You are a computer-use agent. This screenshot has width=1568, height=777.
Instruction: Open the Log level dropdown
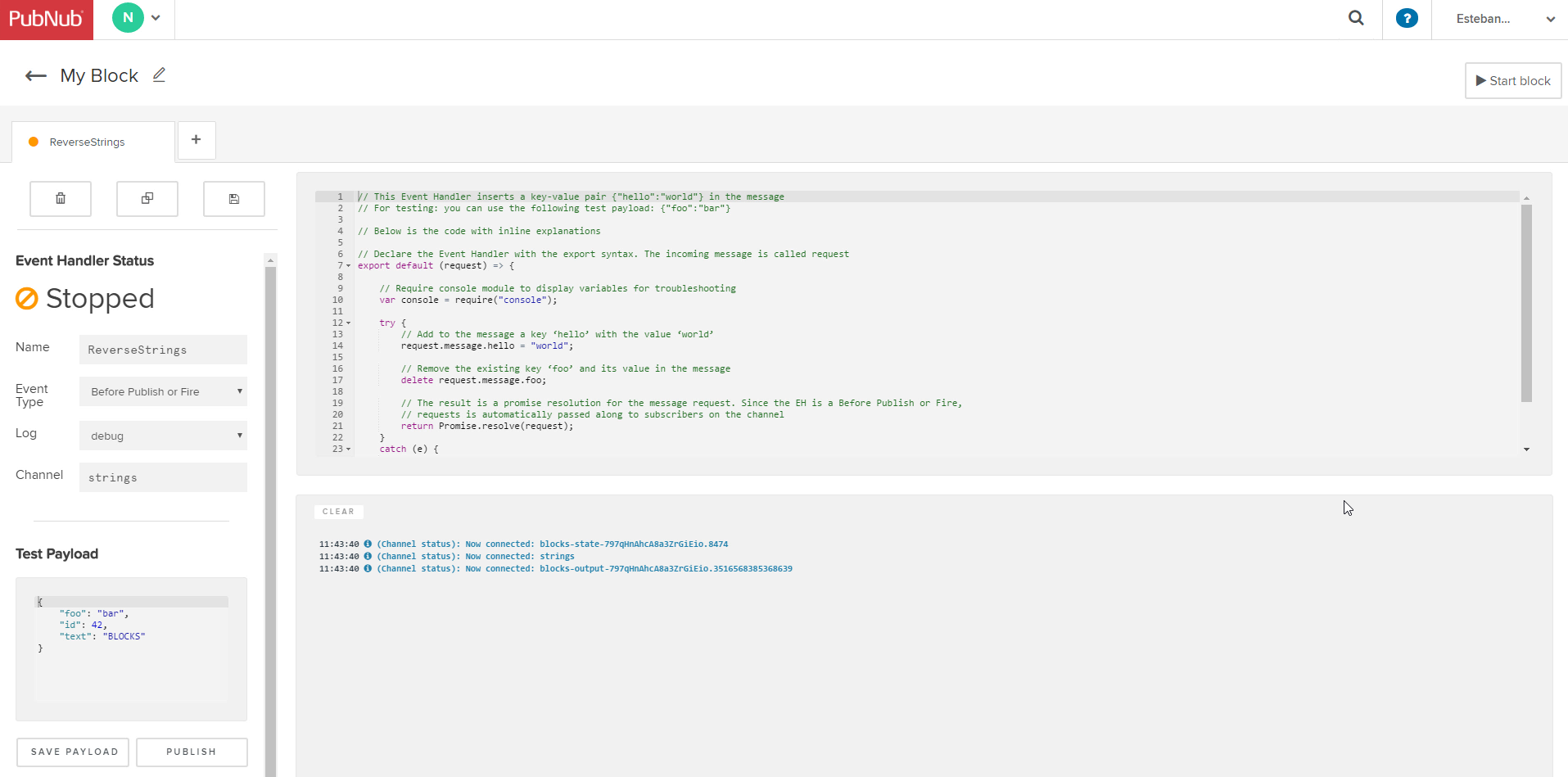[x=164, y=436]
